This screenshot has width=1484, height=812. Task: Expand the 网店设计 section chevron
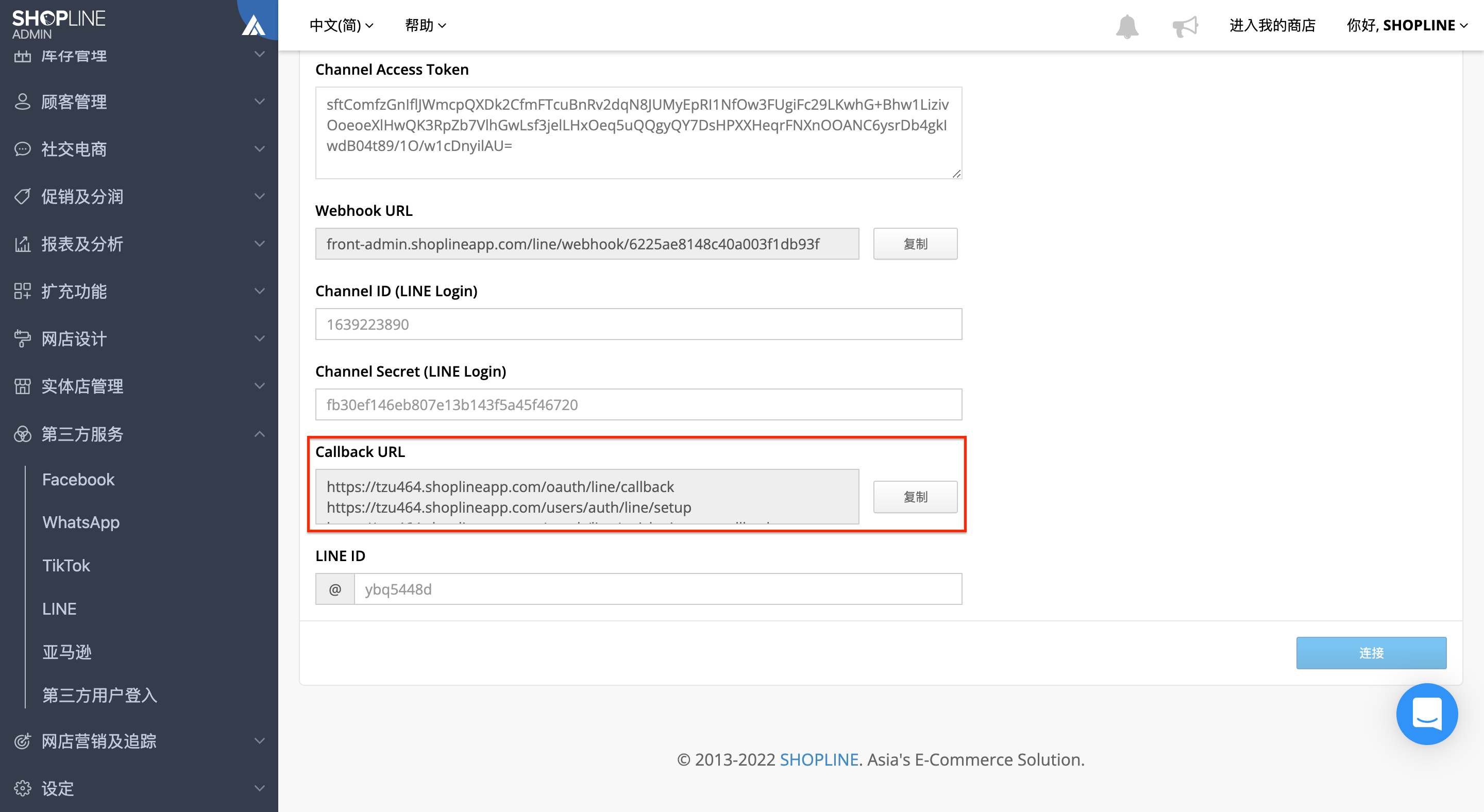point(260,338)
